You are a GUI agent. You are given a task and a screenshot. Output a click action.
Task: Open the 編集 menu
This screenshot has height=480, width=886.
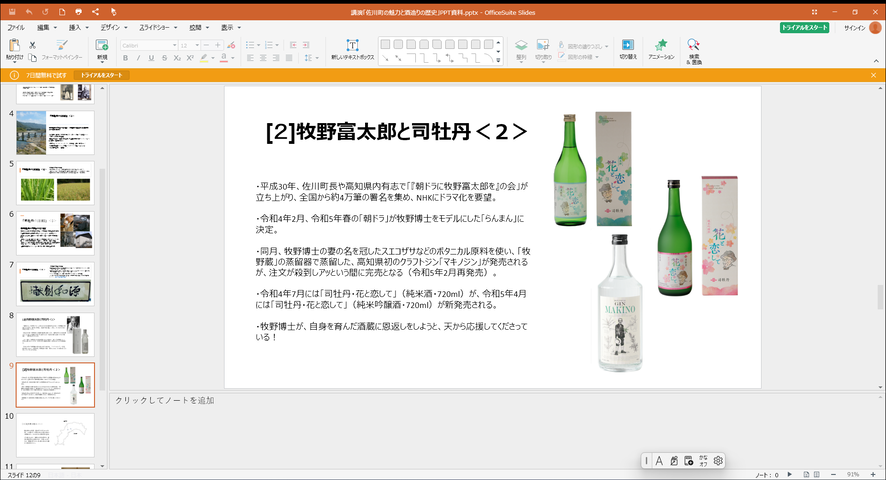click(46, 27)
